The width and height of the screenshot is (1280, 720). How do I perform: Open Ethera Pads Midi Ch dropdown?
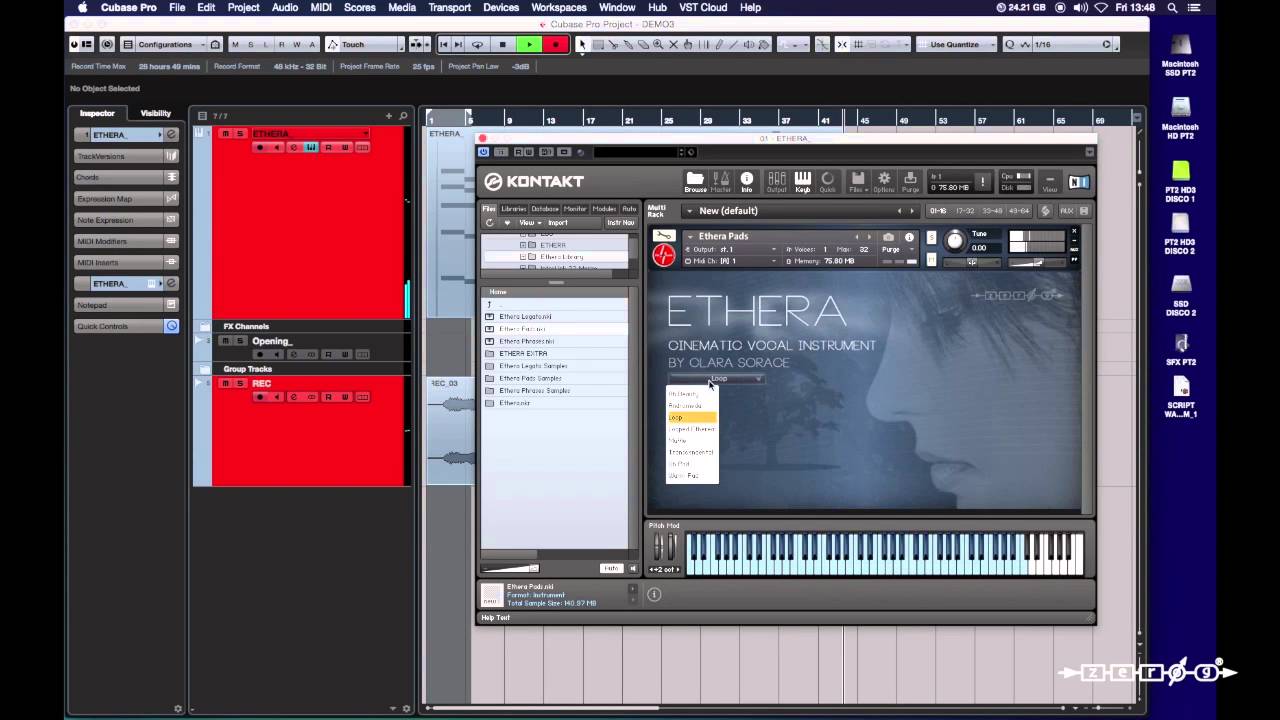click(x=731, y=261)
